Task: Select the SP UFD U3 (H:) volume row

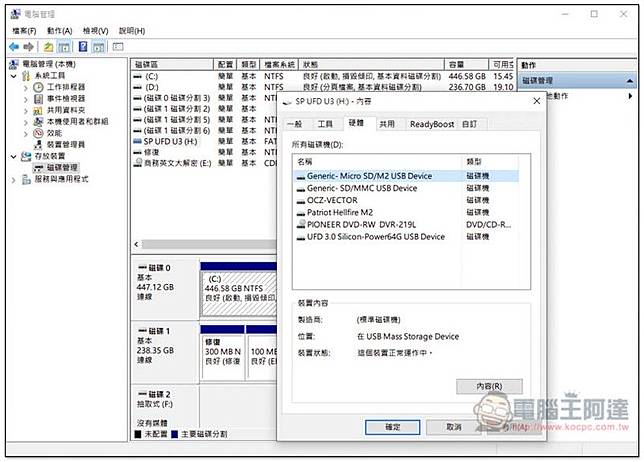Action: click(205, 141)
